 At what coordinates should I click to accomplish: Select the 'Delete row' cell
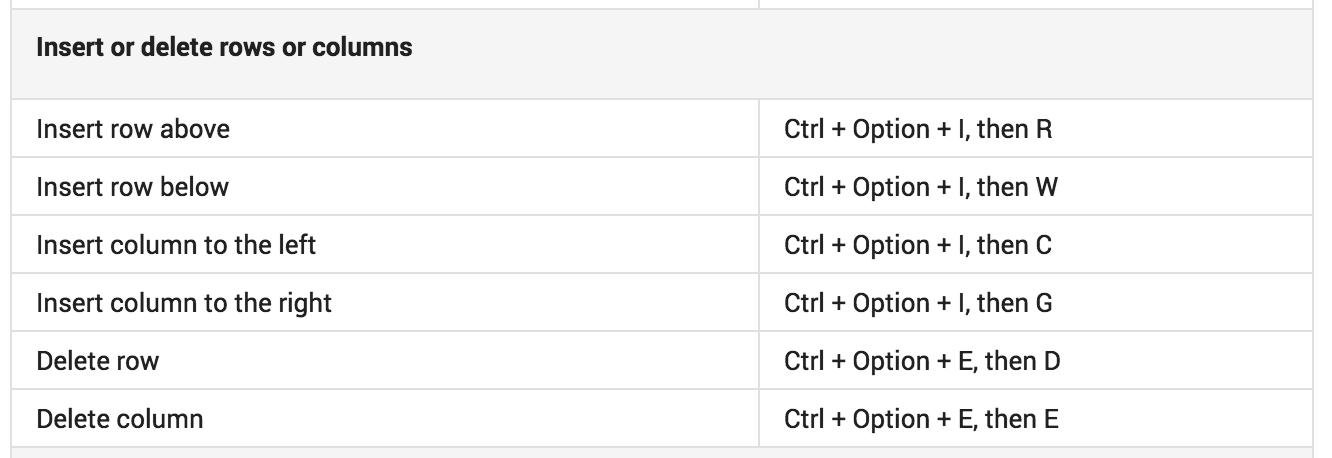click(385, 361)
